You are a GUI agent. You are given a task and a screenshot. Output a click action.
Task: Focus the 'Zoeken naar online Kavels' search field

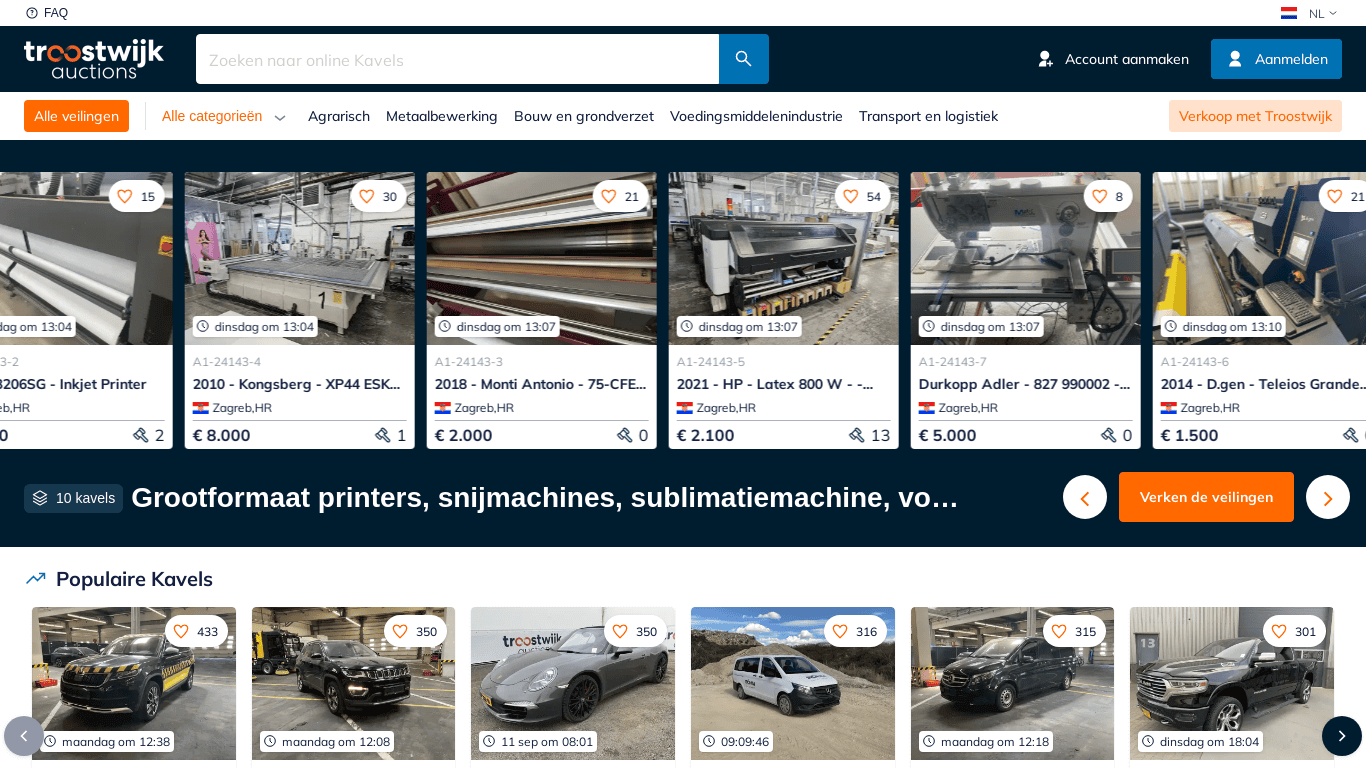pyautogui.click(x=457, y=59)
